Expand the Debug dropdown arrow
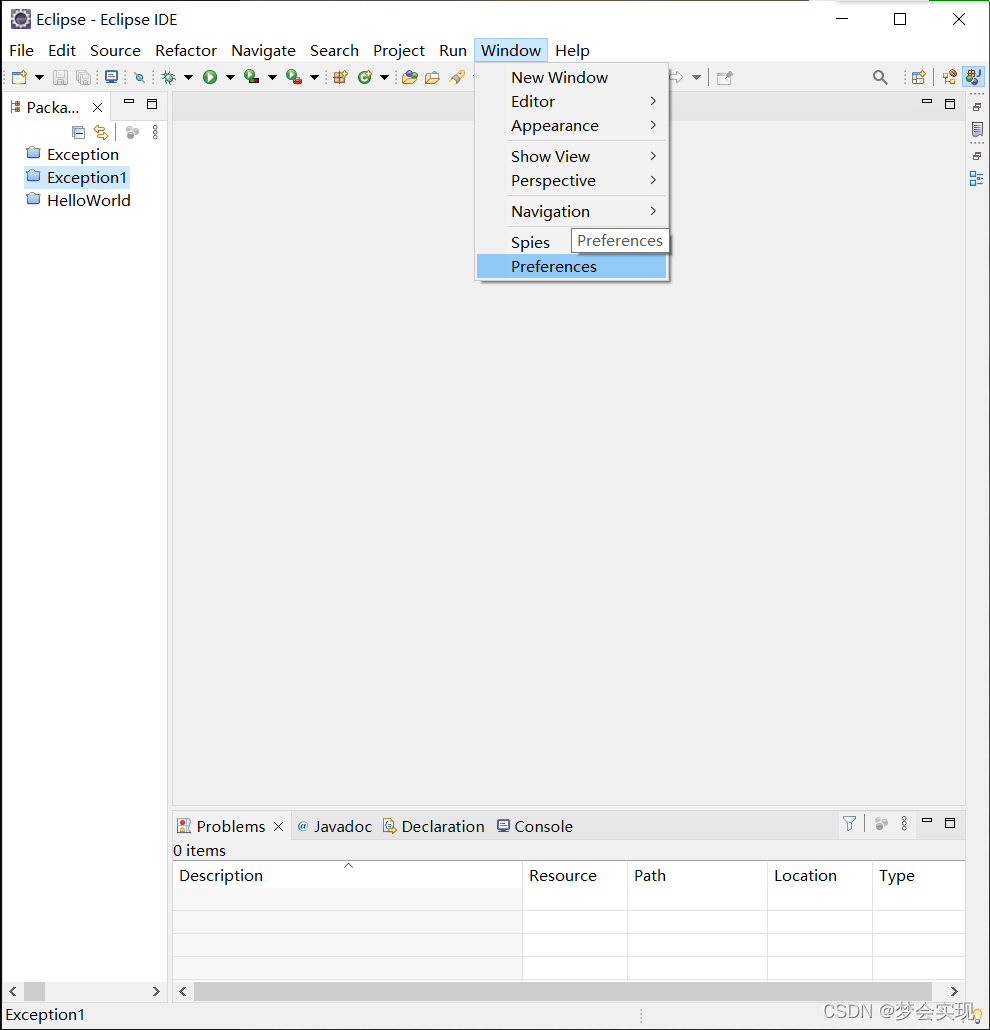 tap(189, 78)
